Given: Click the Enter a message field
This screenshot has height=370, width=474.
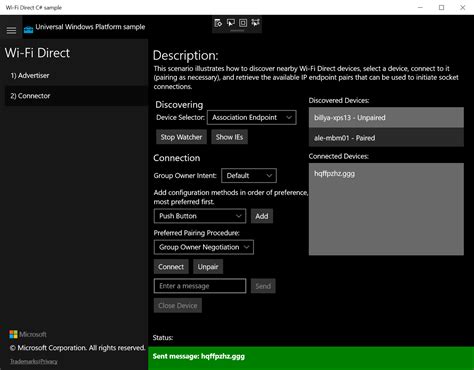Looking at the screenshot, I should (x=200, y=286).
